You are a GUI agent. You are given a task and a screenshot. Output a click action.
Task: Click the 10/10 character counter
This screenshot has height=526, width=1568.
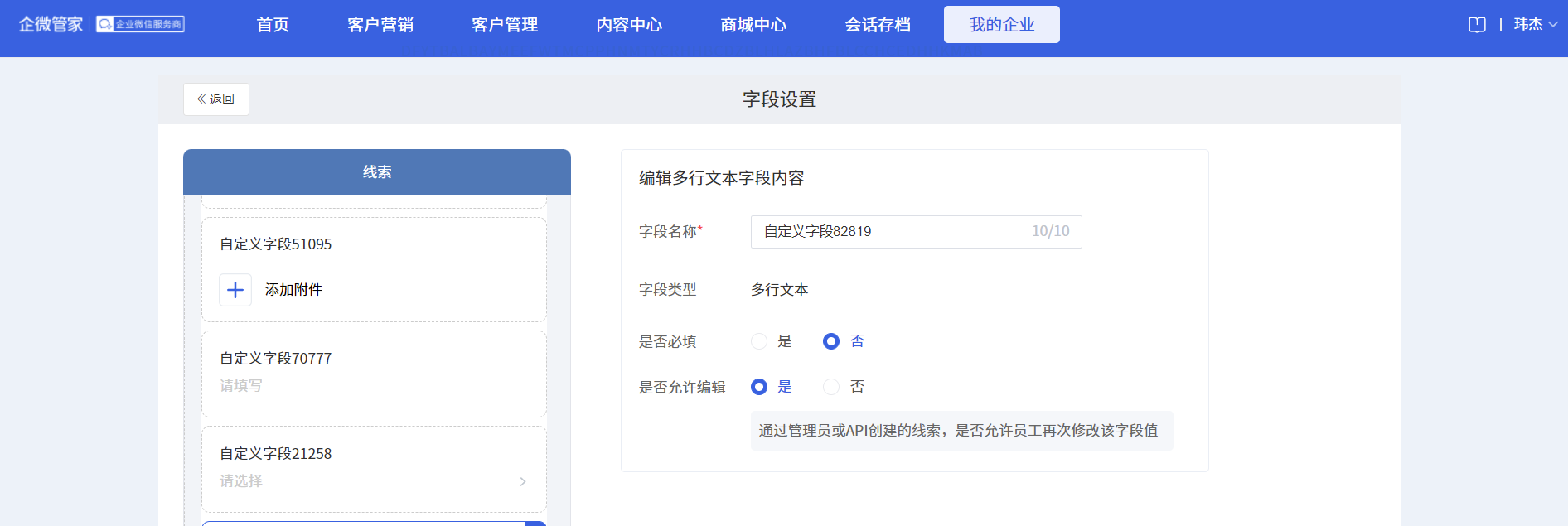click(1051, 232)
